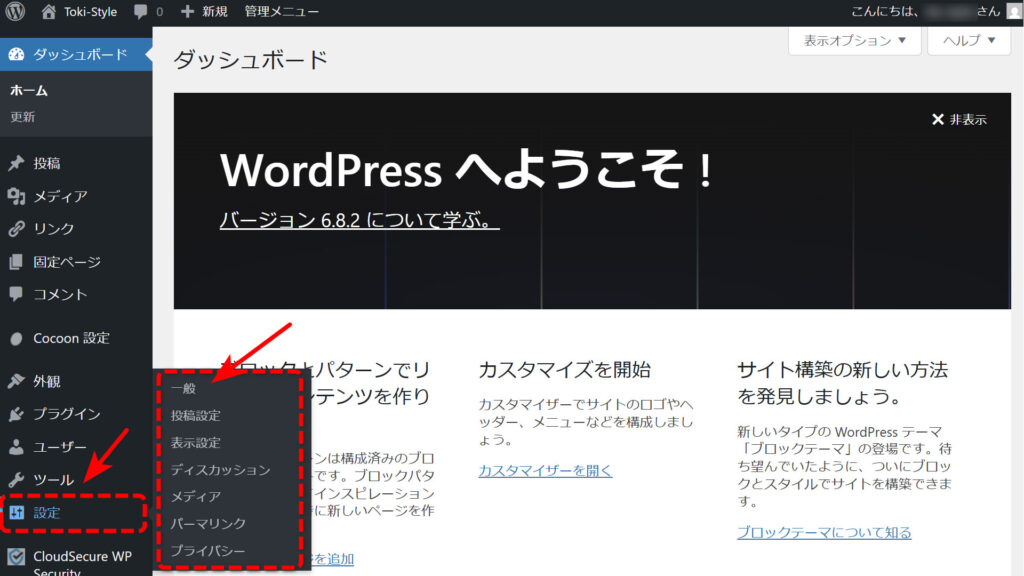Click the user avatar in the top right
The image size is (1024, 576).
[x=1013, y=12]
